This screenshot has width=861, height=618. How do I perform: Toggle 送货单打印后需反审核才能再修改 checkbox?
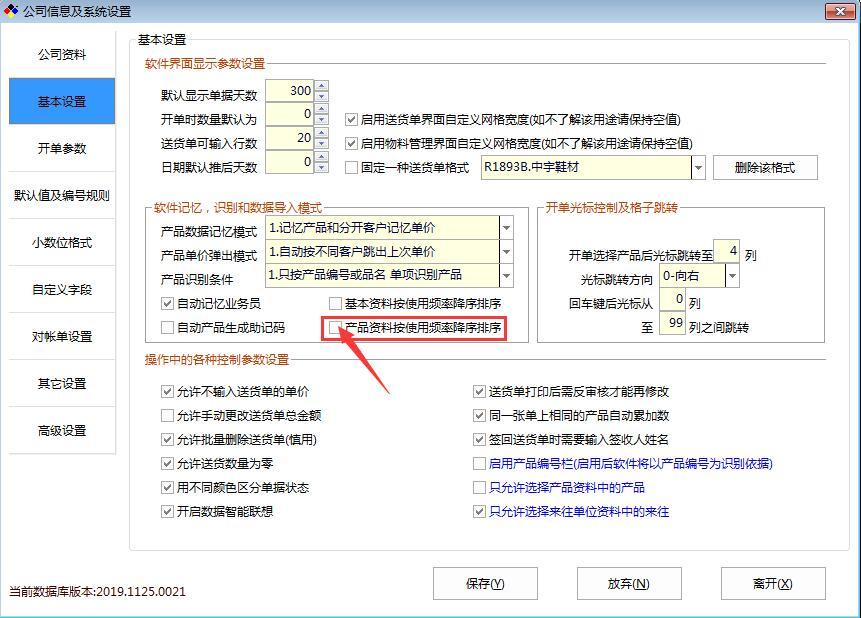[x=479, y=392]
